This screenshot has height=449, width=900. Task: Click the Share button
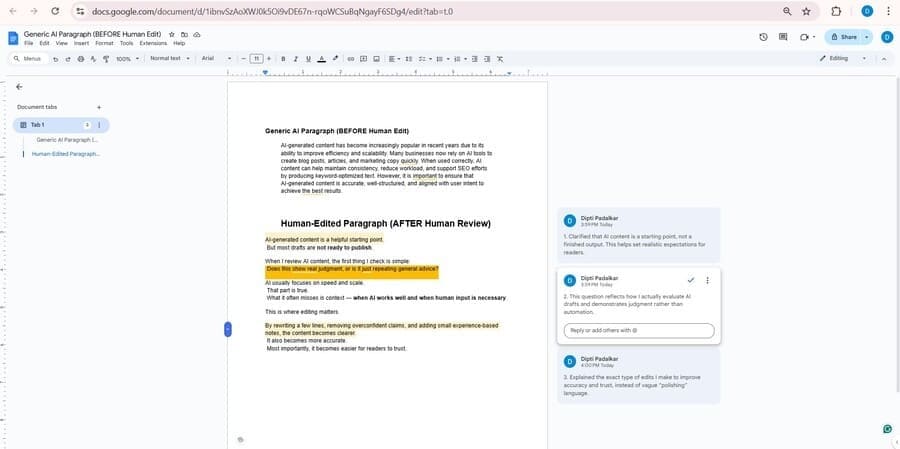[844, 37]
